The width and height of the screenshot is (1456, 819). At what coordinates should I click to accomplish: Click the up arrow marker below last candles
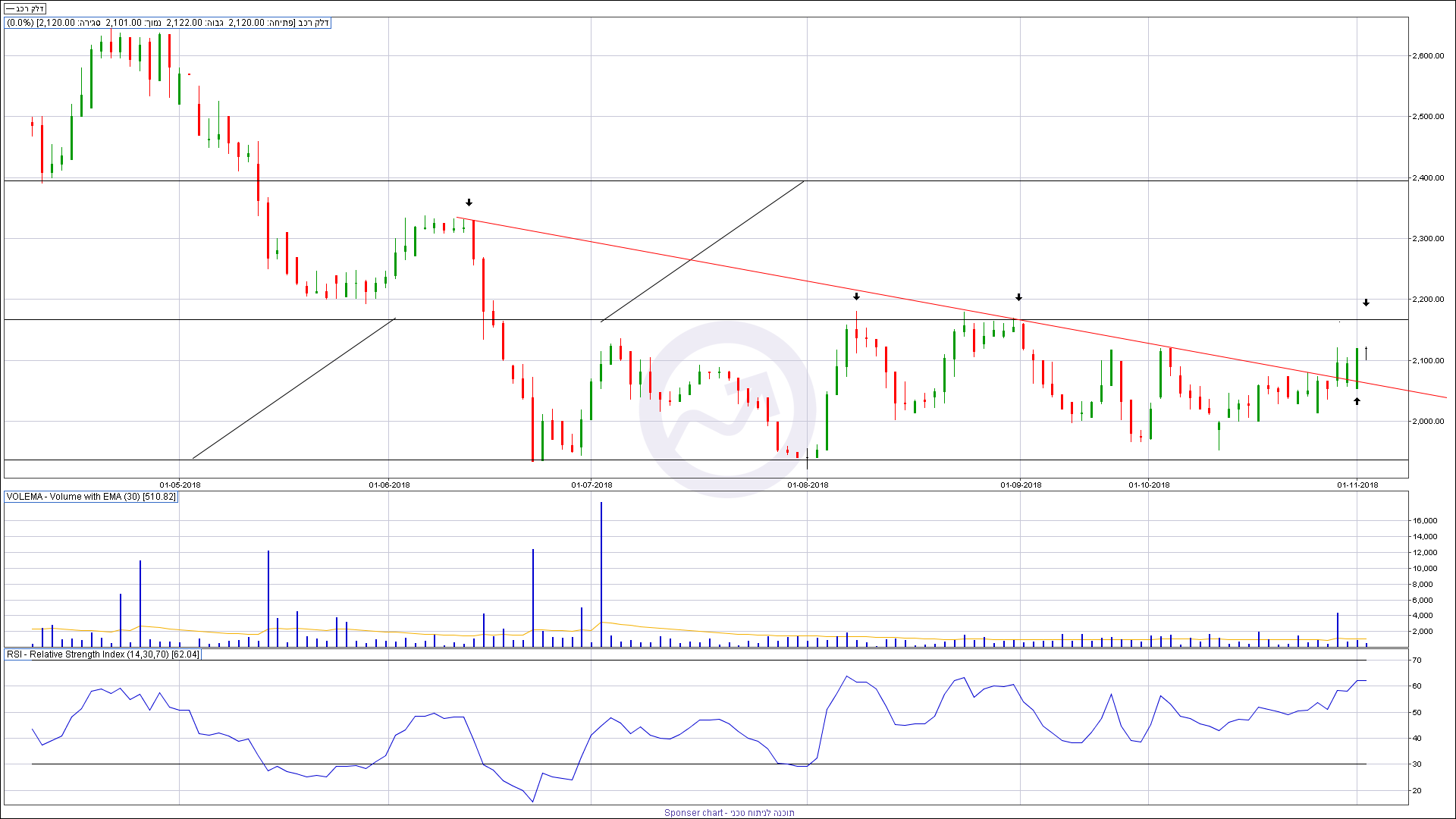coord(1357,401)
